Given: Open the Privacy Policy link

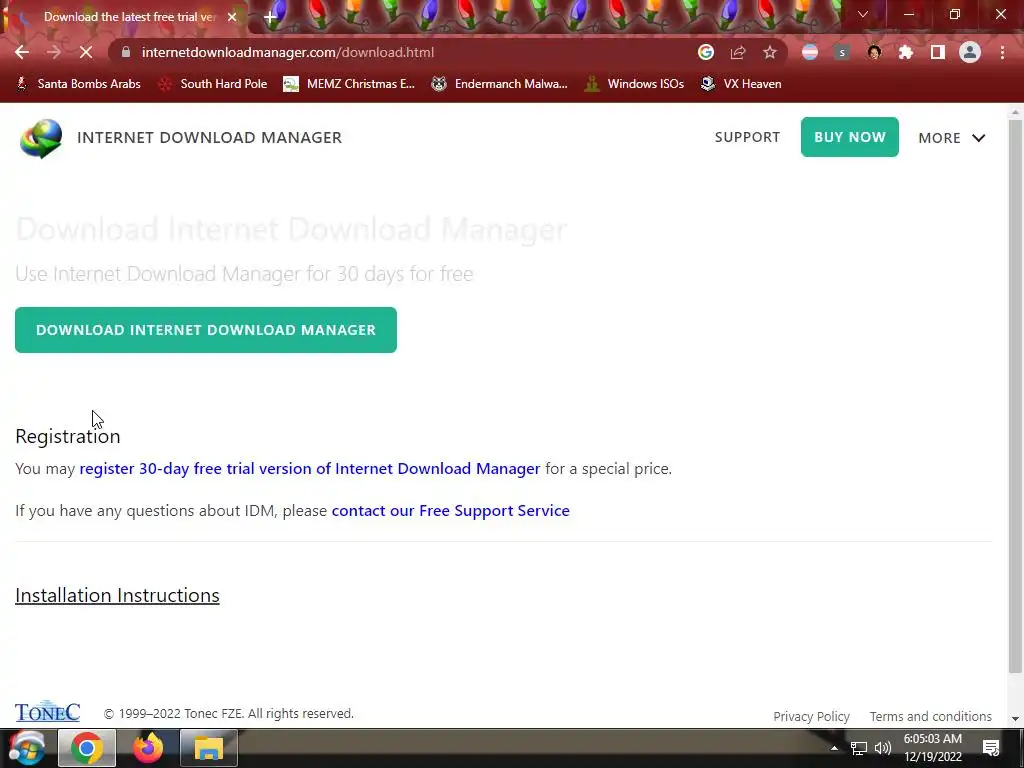Looking at the screenshot, I should pos(811,716).
